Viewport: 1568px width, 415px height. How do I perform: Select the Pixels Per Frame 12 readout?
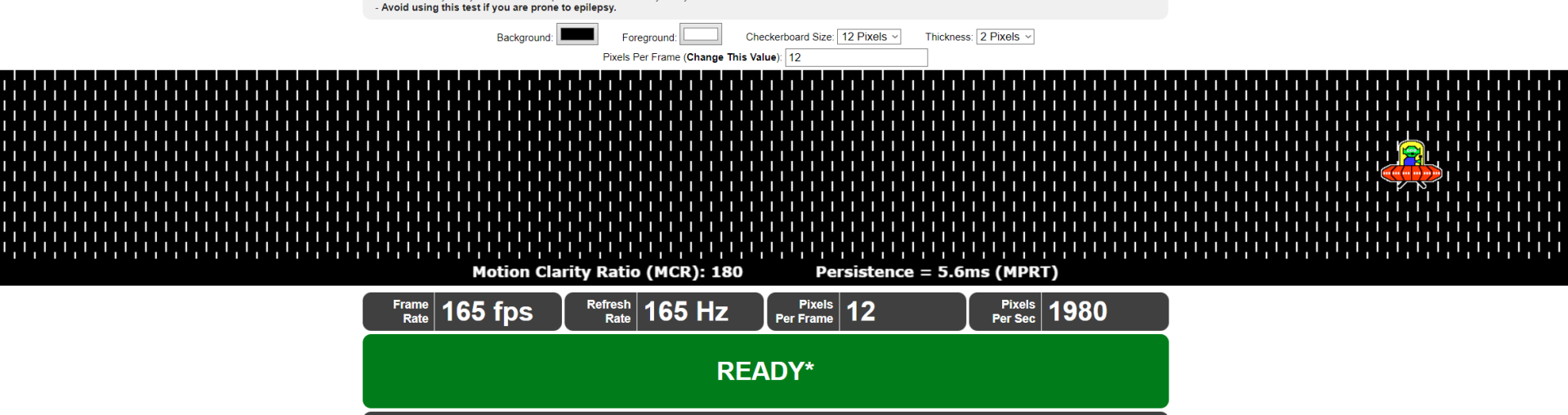(x=861, y=311)
